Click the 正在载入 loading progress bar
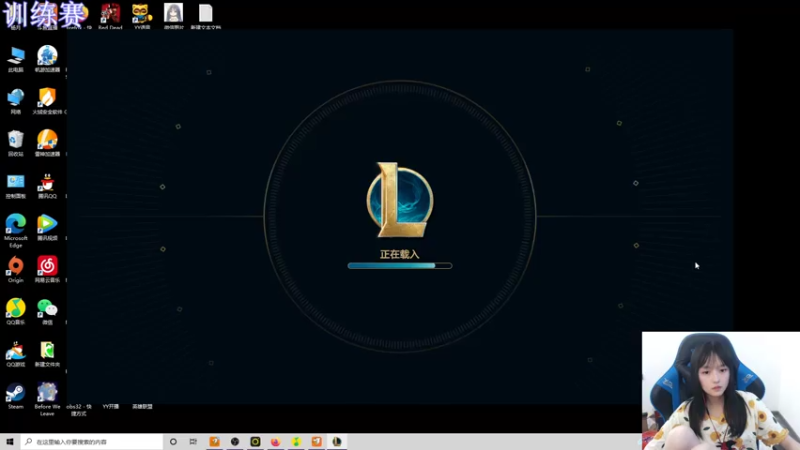This screenshot has width=800, height=450. coord(399,265)
